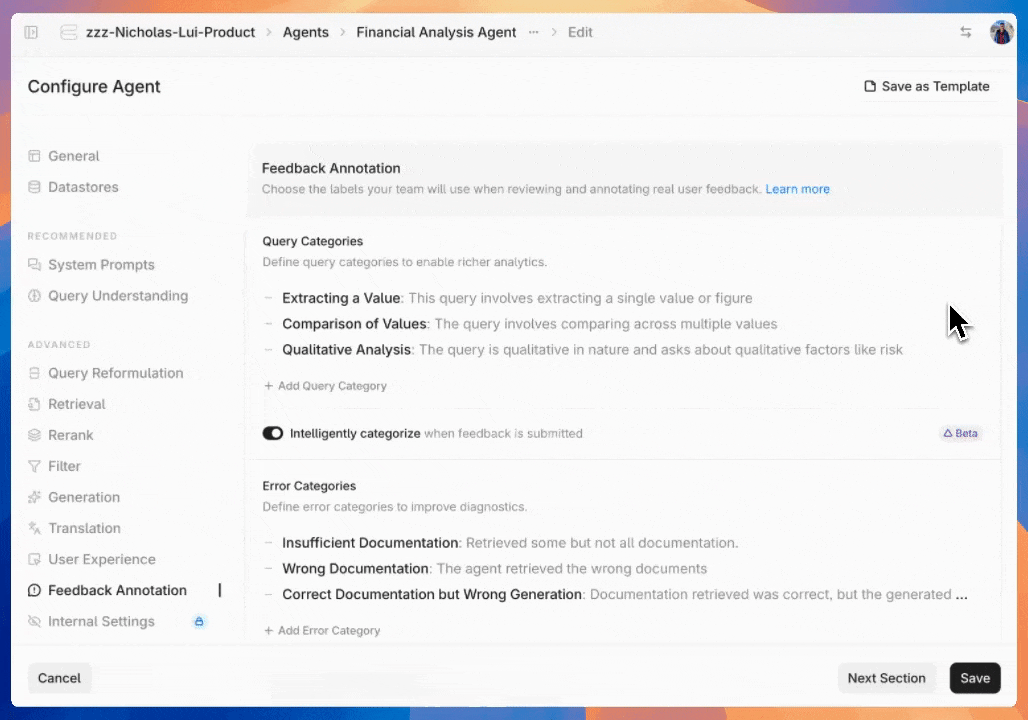
Task: Open the user profile avatar
Action: coord(1001,32)
